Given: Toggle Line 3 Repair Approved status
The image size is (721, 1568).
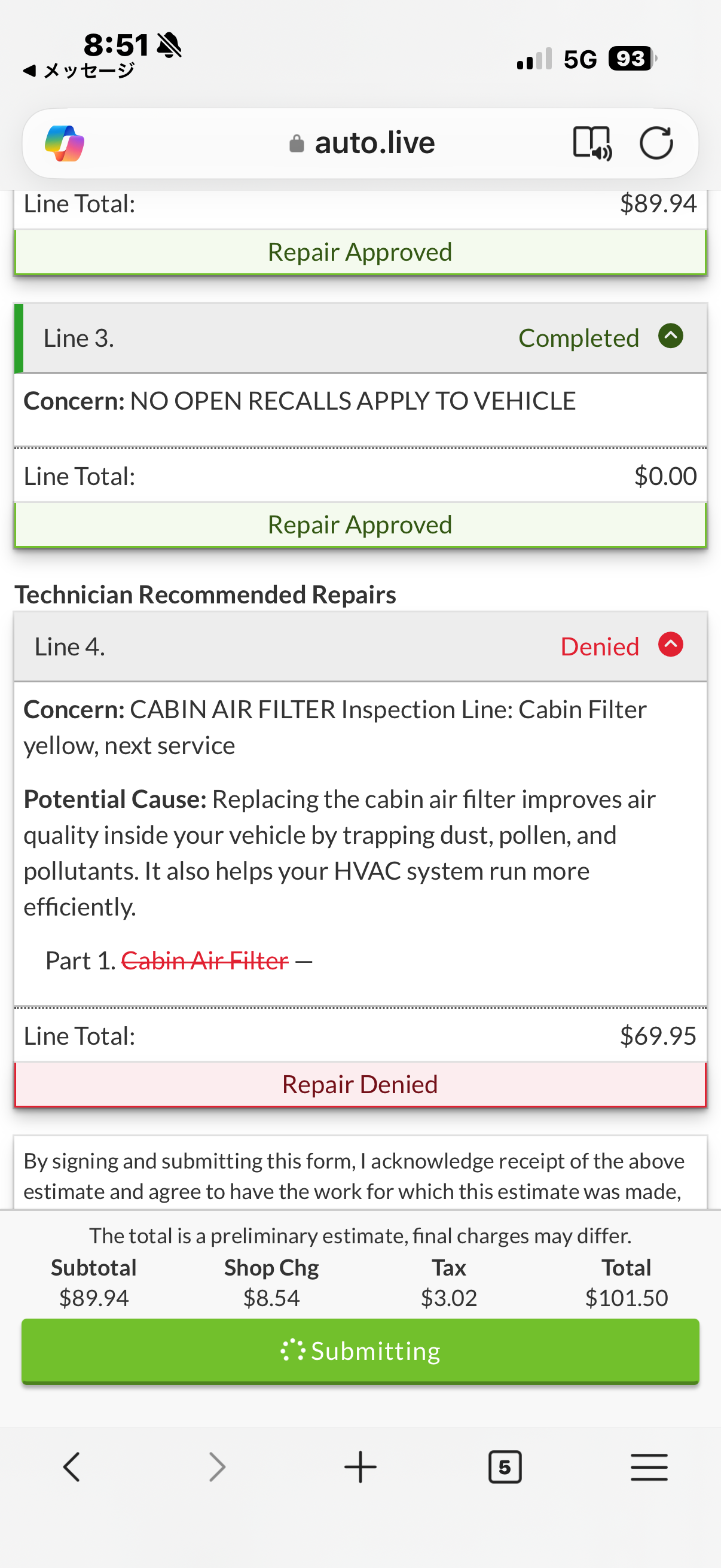Looking at the screenshot, I should tap(360, 524).
